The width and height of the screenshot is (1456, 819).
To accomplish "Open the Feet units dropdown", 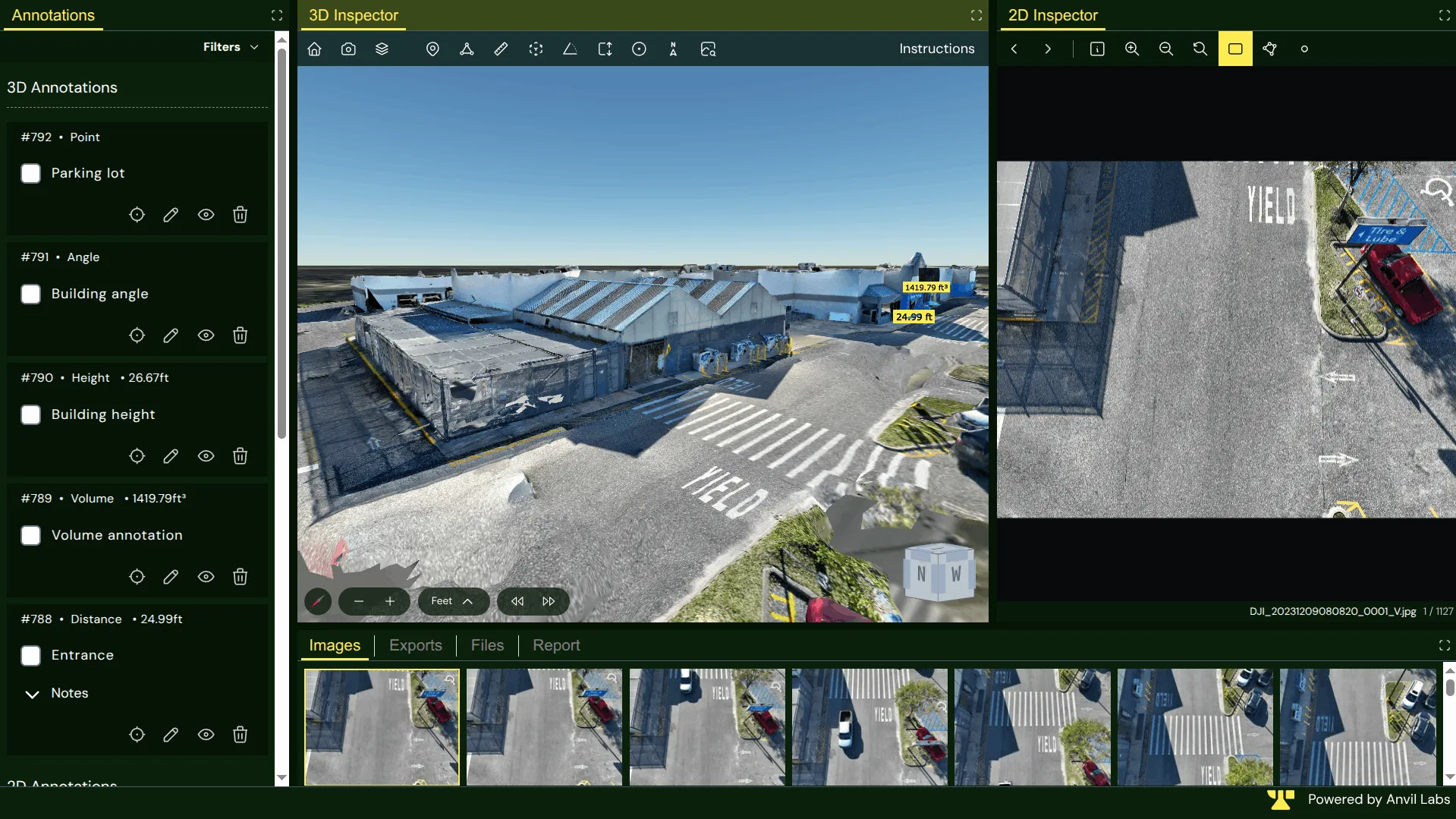I will 453,601.
